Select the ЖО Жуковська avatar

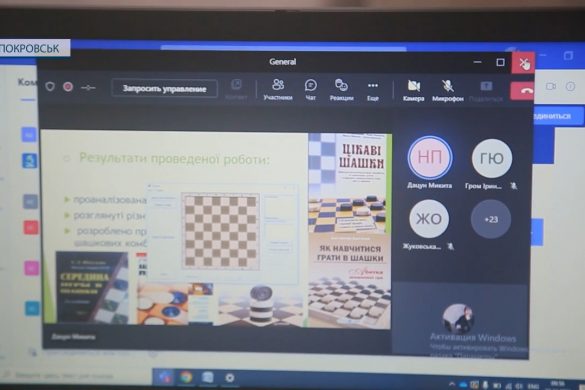tap(429, 219)
